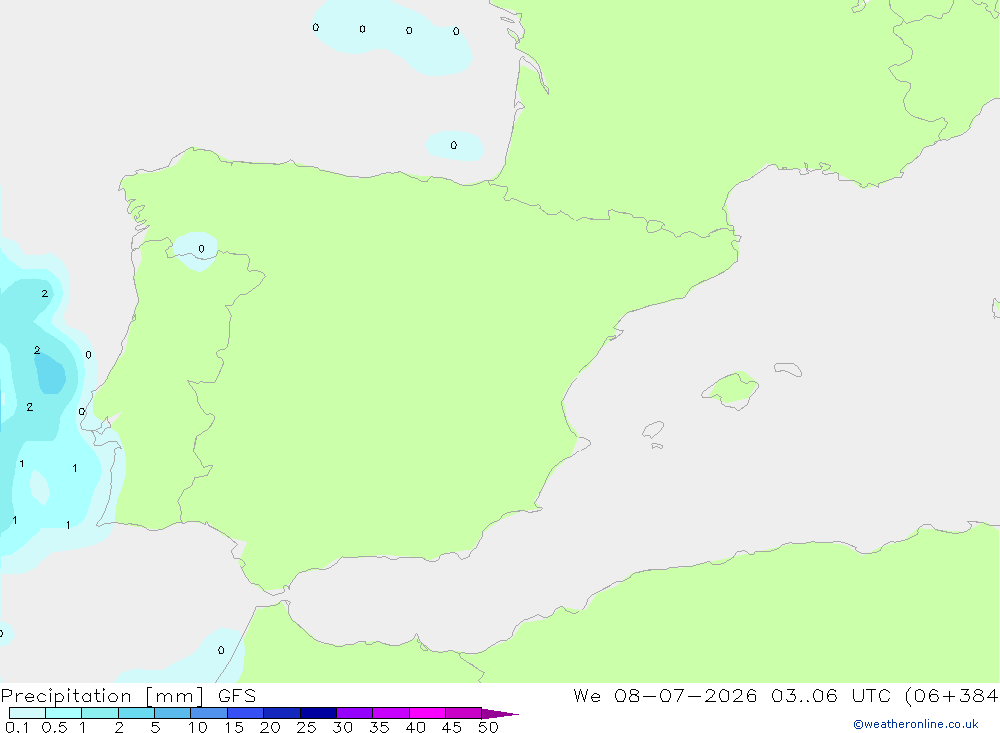Open the weatheronline.co.uk copyright link
The height and width of the screenshot is (733, 1000).
pyautogui.click(x=916, y=724)
